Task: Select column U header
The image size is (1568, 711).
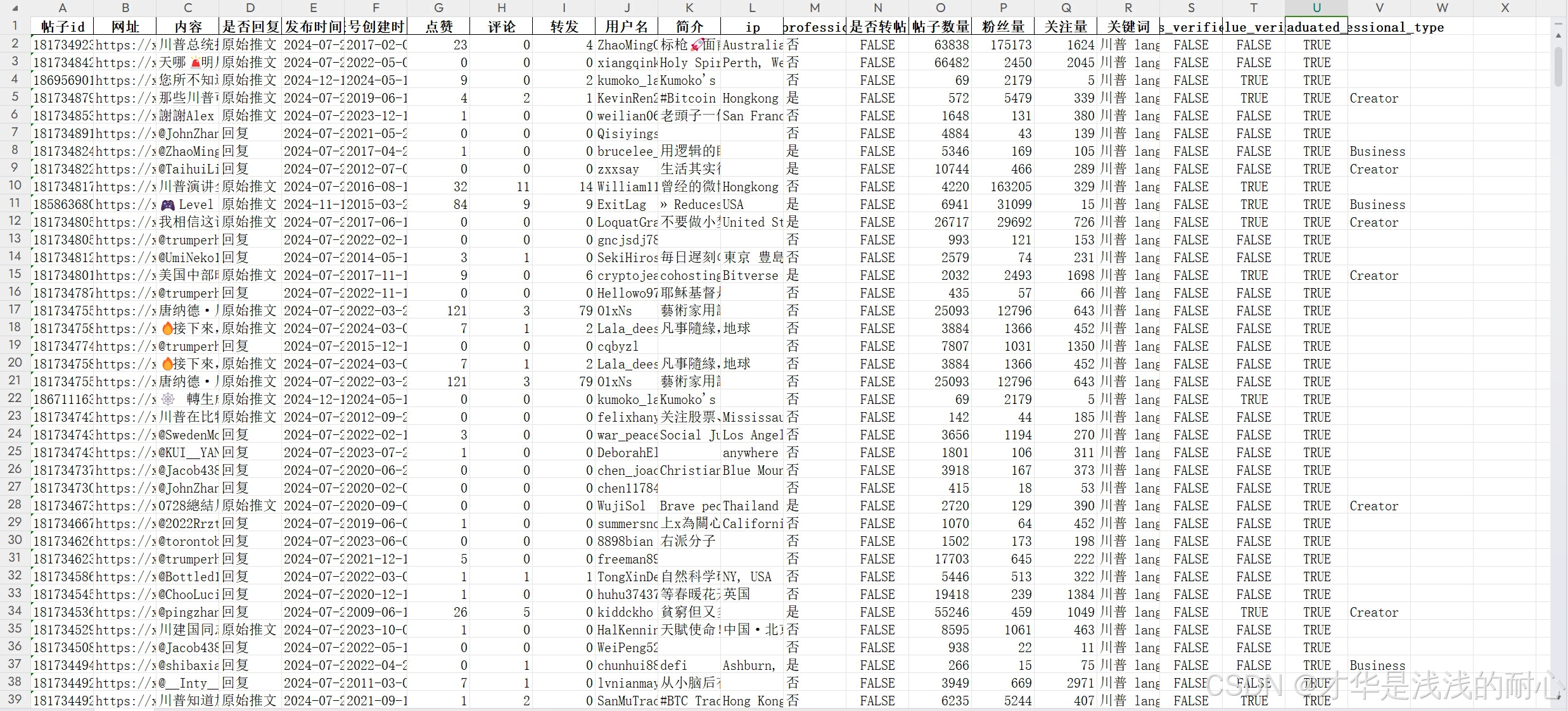Action: (1316, 8)
